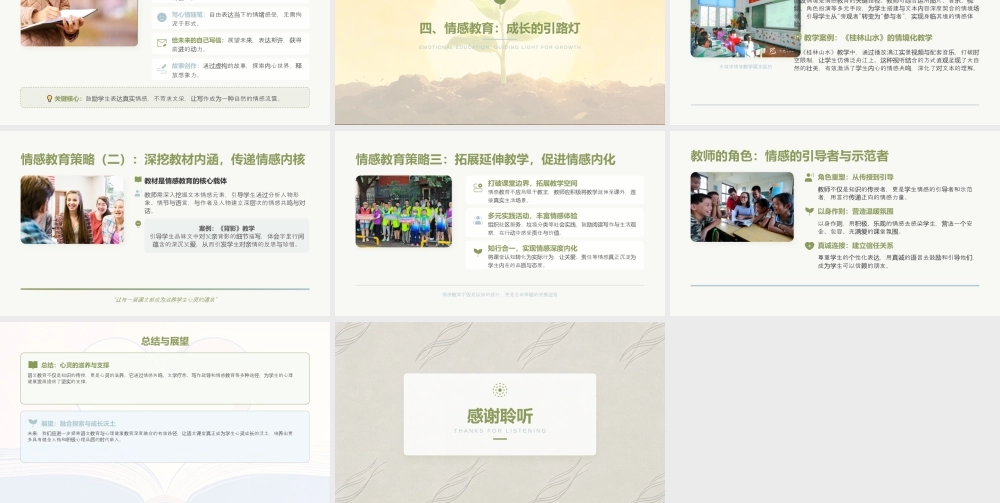Click the person icon beside 教师需深入挖掘 text
Image resolution: width=1000 pixels, height=503 pixels.
138,193
